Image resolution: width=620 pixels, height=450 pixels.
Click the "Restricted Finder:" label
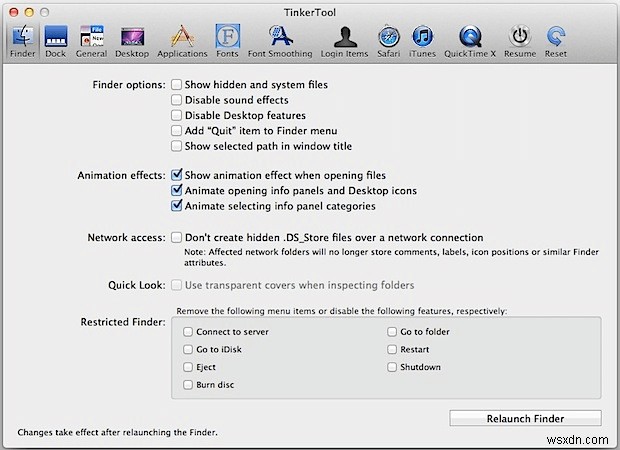(x=123, y=322)
